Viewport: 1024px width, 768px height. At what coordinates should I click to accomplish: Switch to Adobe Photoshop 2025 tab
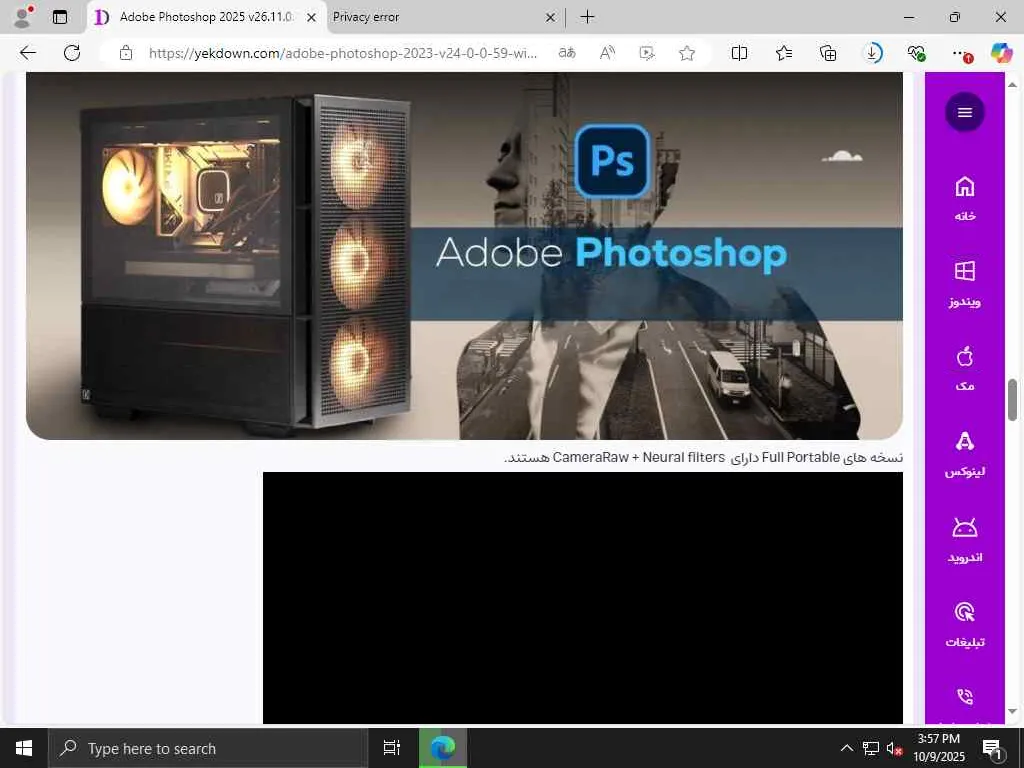point(205,17)
